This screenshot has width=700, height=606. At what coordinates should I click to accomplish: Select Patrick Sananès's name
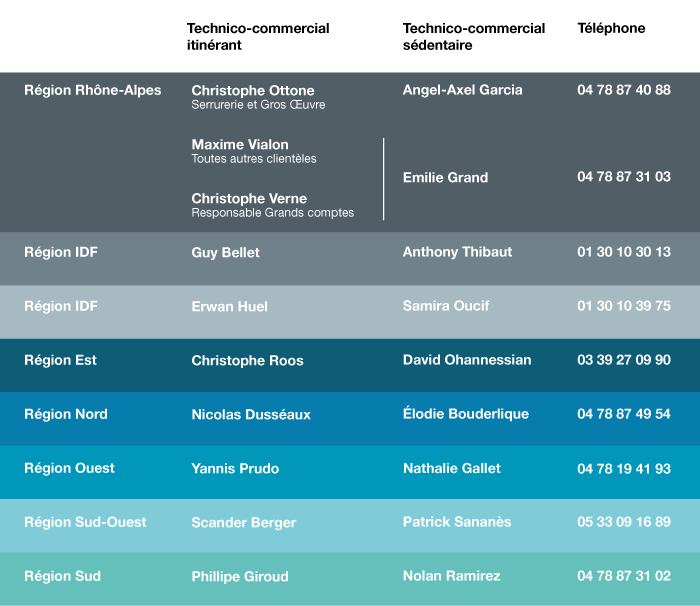457,522
